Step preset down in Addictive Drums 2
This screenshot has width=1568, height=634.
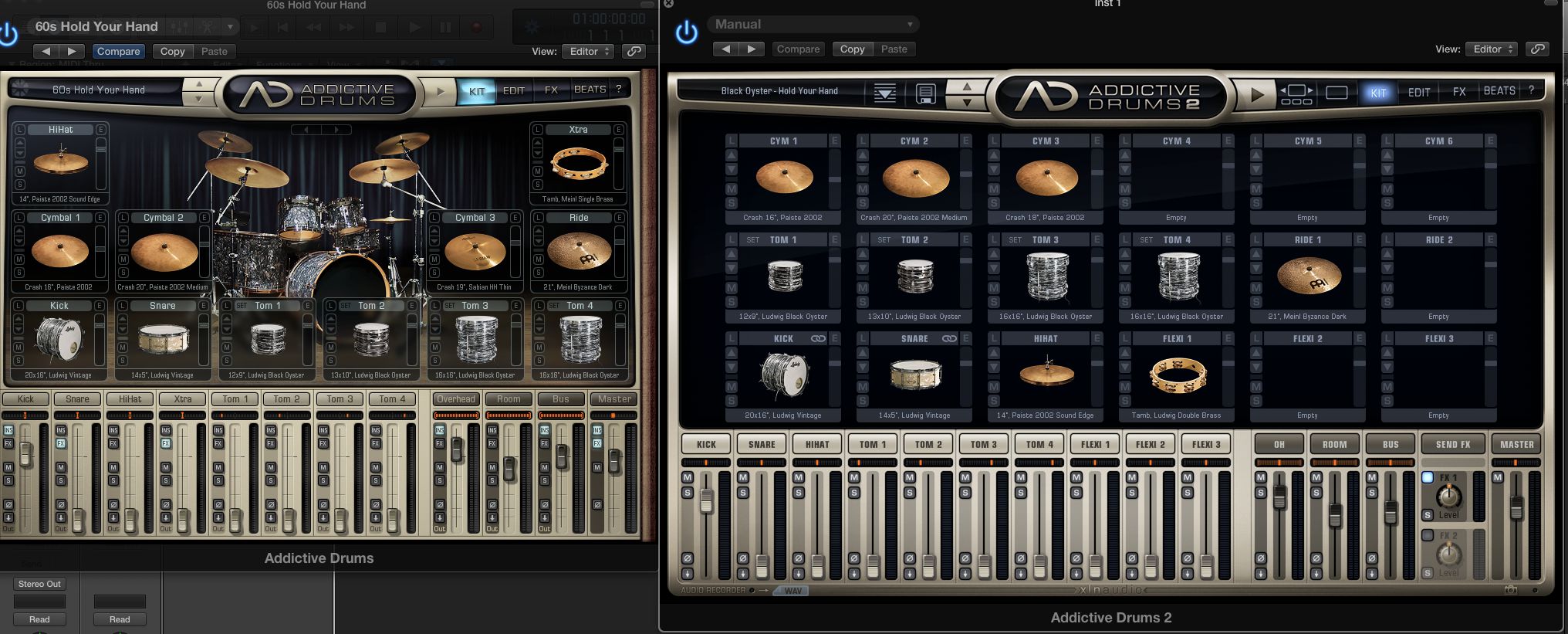coord(966,102)
